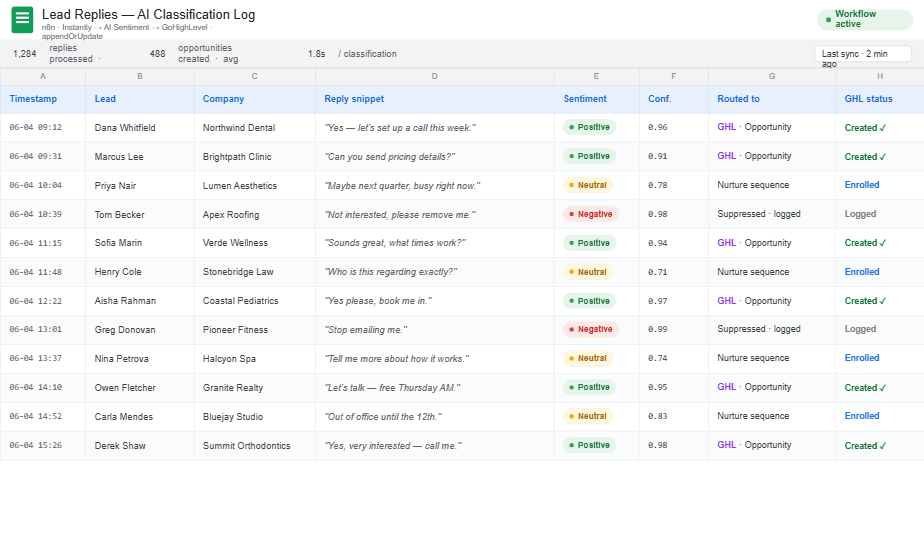
Task: Select column letter A
Action: point(42,77)
